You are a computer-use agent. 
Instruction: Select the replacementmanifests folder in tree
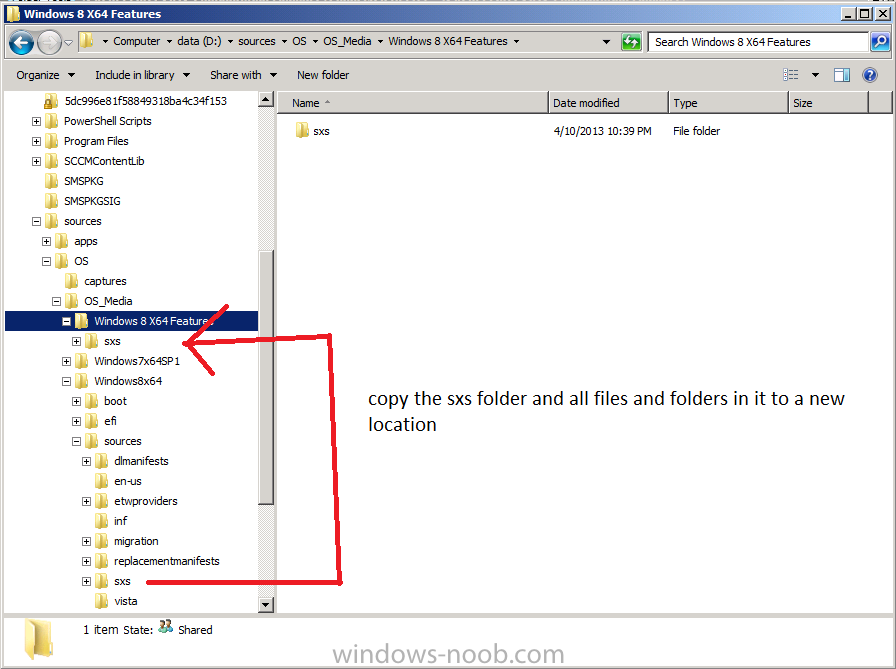166,561
